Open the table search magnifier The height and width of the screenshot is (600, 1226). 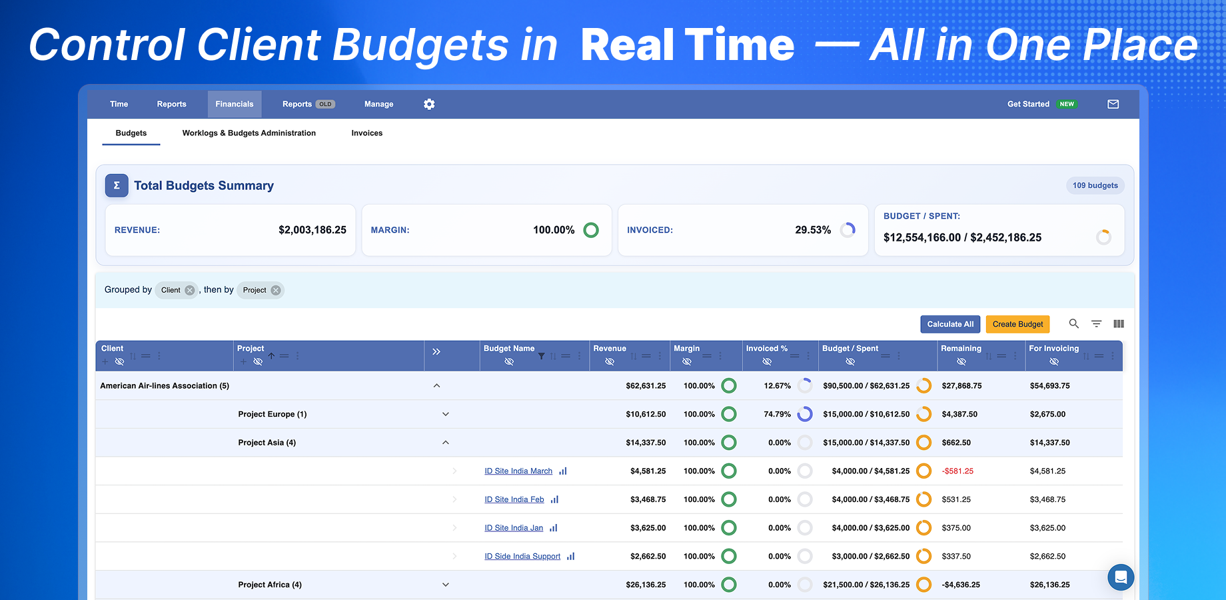(x=1074, y=324)
